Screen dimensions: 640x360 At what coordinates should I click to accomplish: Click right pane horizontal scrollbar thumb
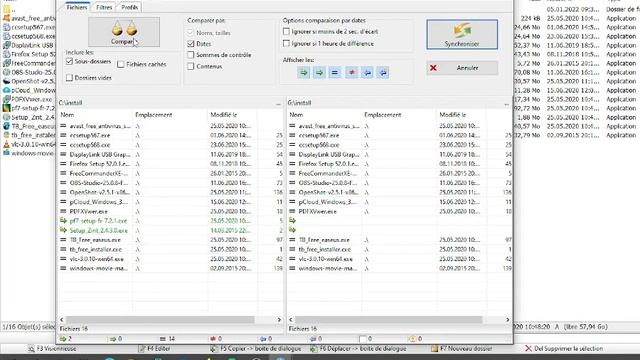(389, 320)
